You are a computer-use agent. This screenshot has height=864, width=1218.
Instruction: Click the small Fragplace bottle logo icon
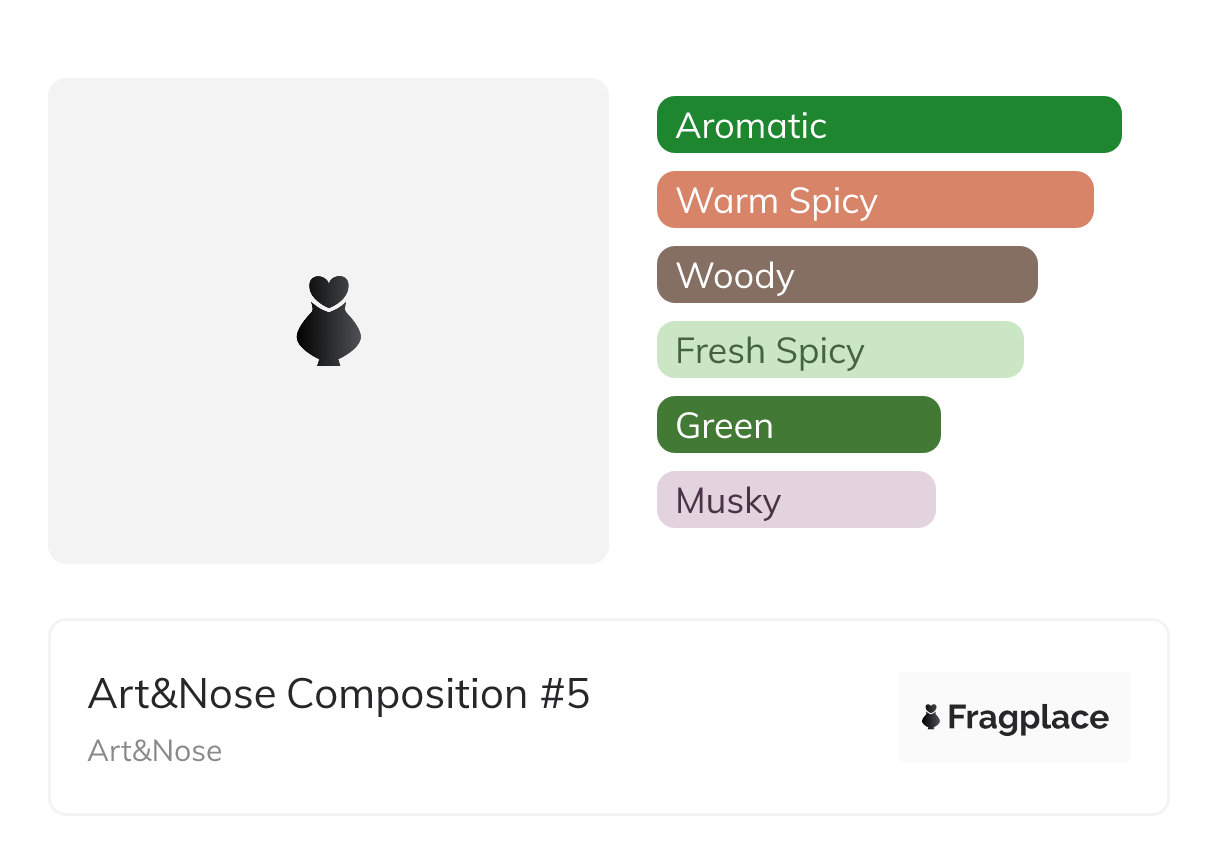point(931,717)
